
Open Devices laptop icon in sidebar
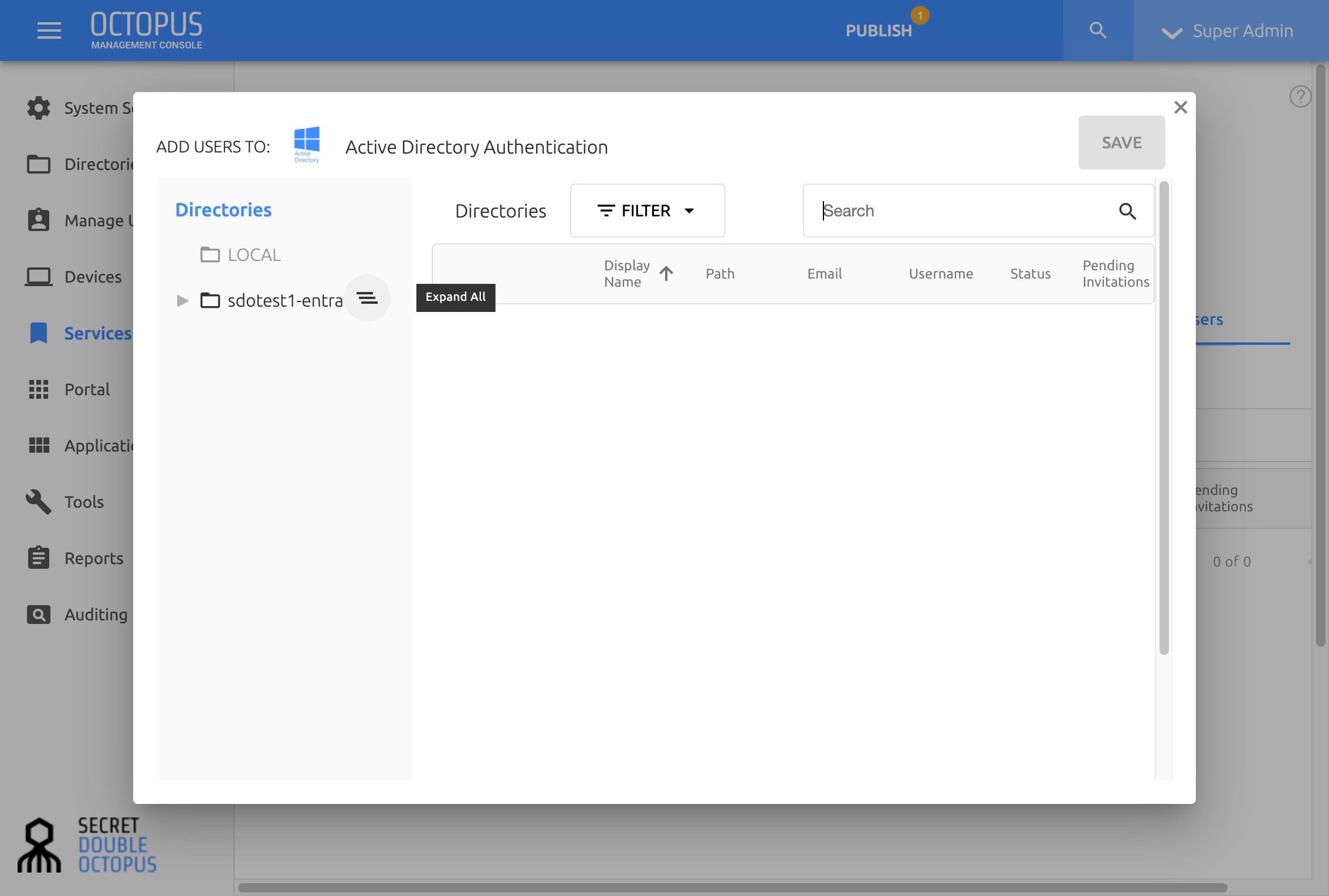coord(39,276)
